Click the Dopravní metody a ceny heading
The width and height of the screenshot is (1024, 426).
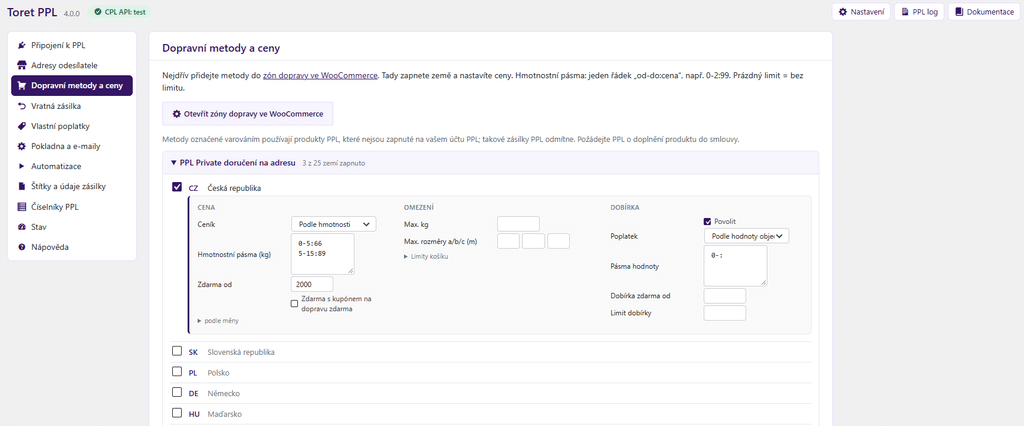point(221,48)
